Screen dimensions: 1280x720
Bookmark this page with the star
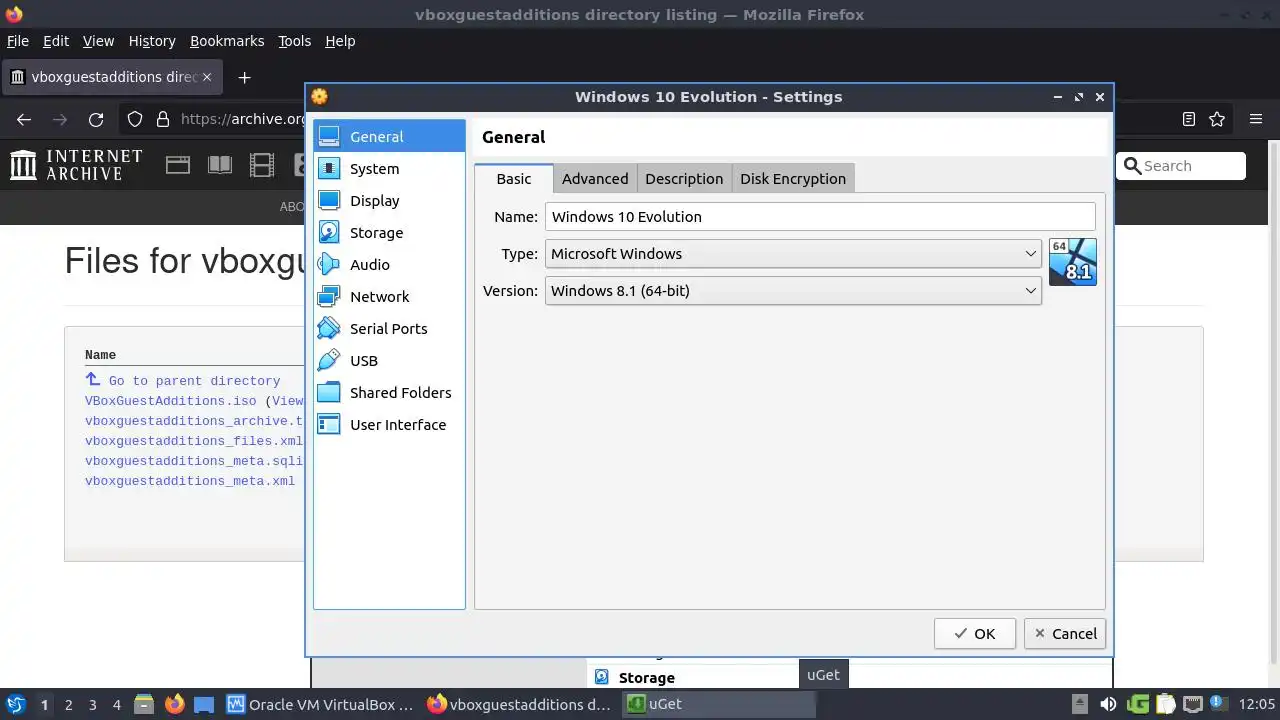[1217, 119]
